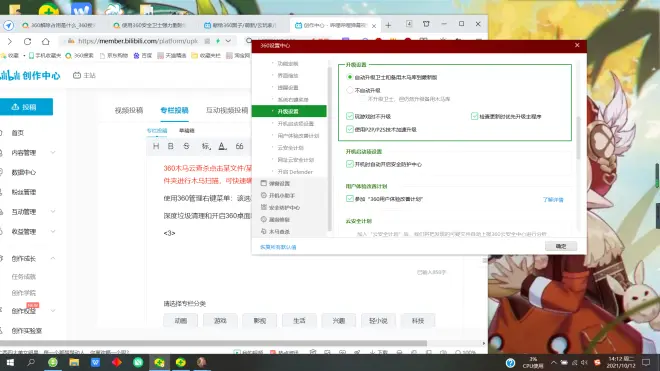The image size is (660, 371).
Task: Uncheck 开机时自动开启安全防护中心 checkbox
Action: coord(350,164)
